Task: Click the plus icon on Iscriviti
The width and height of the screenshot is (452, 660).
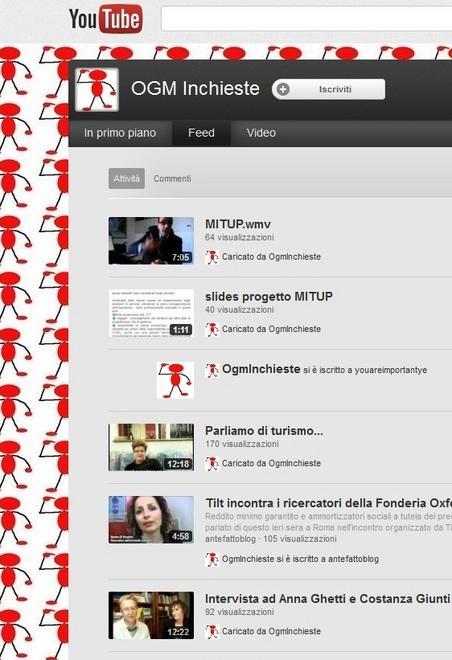Action: coord(283,89)
